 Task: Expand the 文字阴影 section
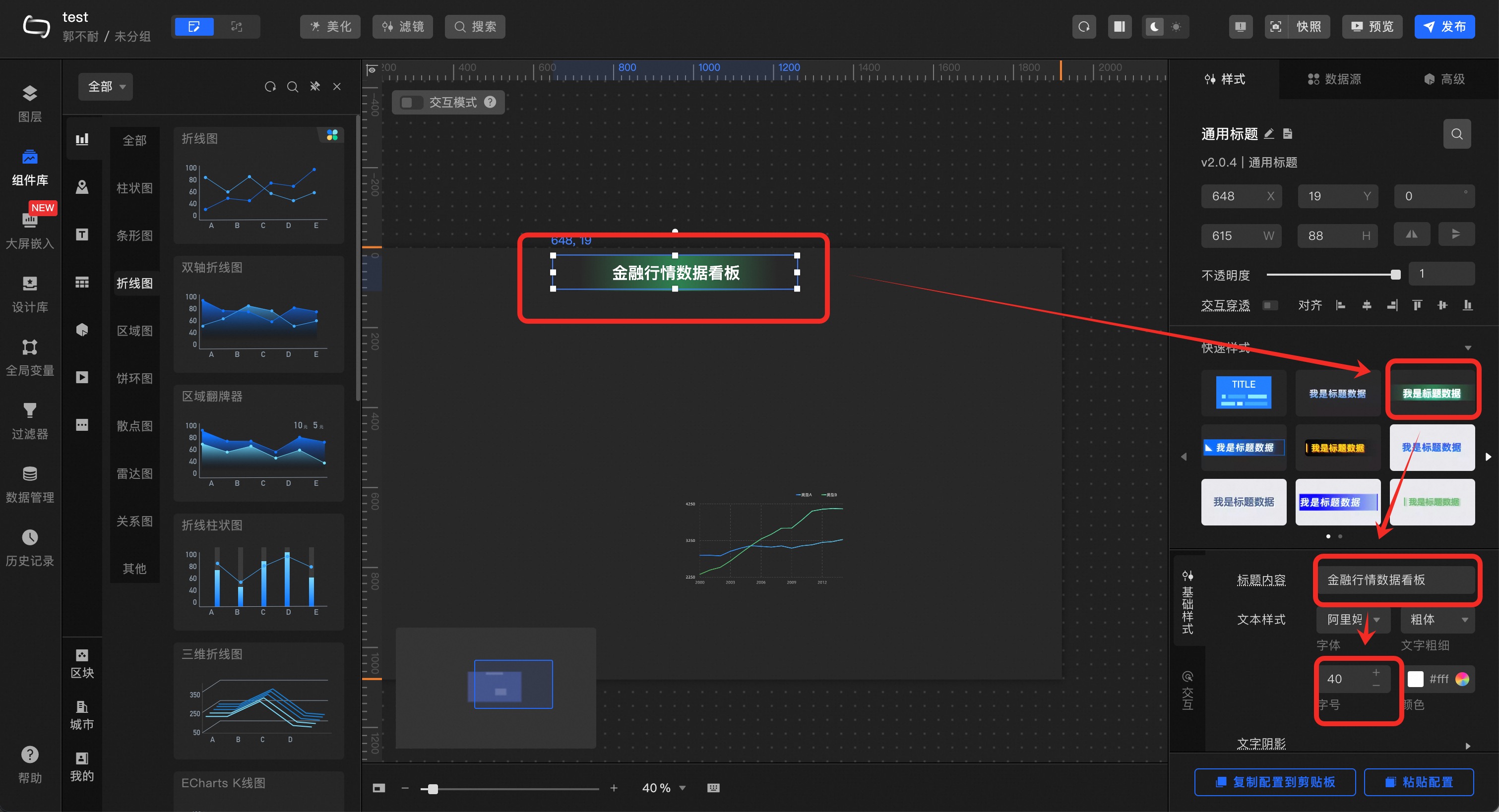(1468, 745)
